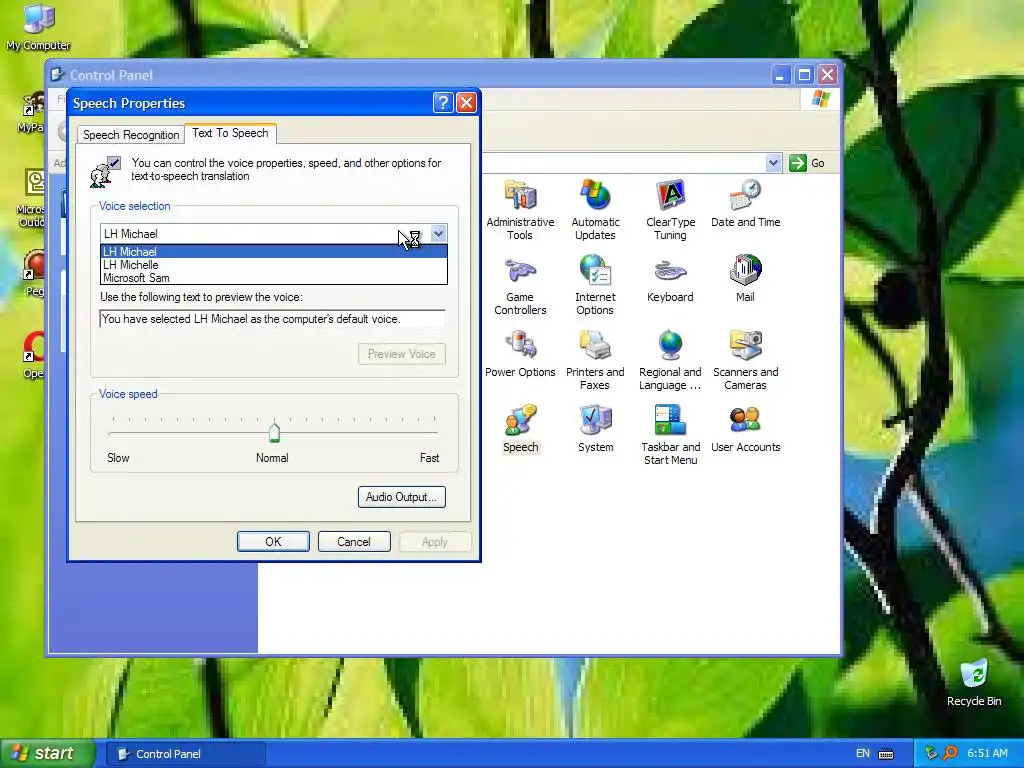Open Printers and Faxes icon
This screenshot has width=1024, height=768.
point(595,360)
